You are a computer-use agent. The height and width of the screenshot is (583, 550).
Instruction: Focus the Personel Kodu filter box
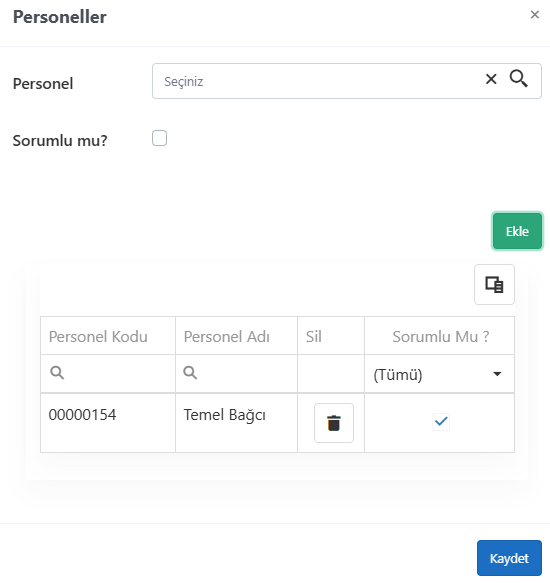tap(108, 373)
